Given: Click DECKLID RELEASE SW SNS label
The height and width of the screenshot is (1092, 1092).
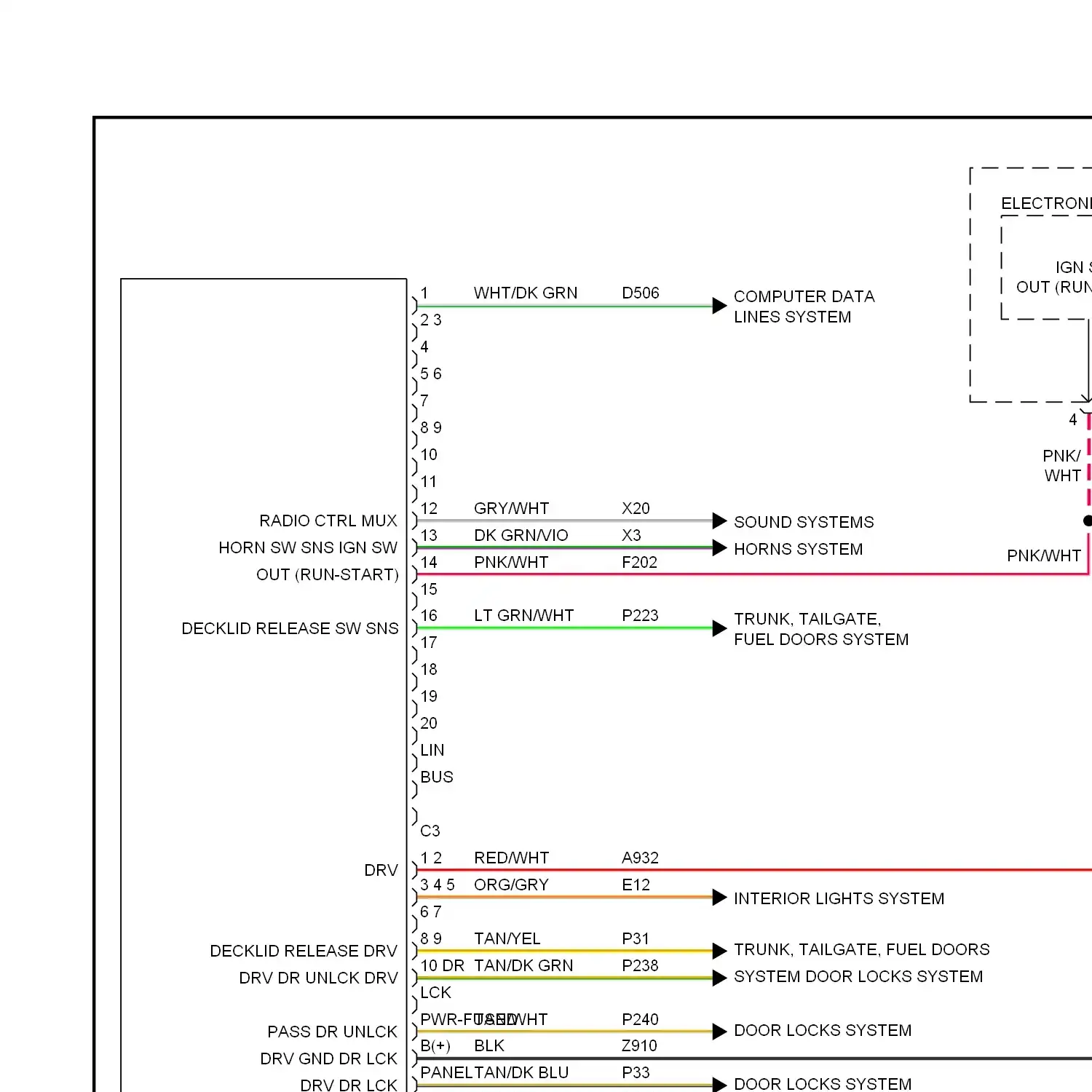Looking at the screenshot, I should tap(290, 628).
